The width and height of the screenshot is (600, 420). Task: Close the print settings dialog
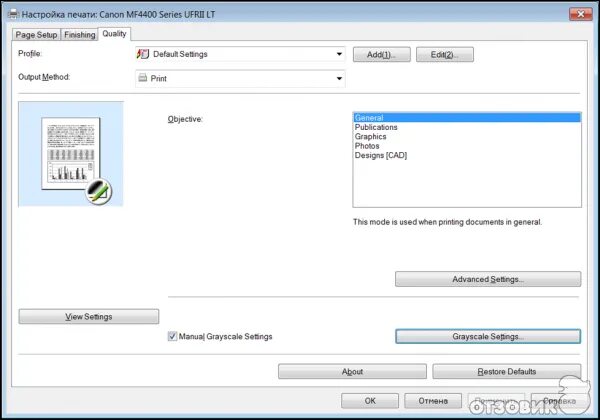click(x=580, y=14)
